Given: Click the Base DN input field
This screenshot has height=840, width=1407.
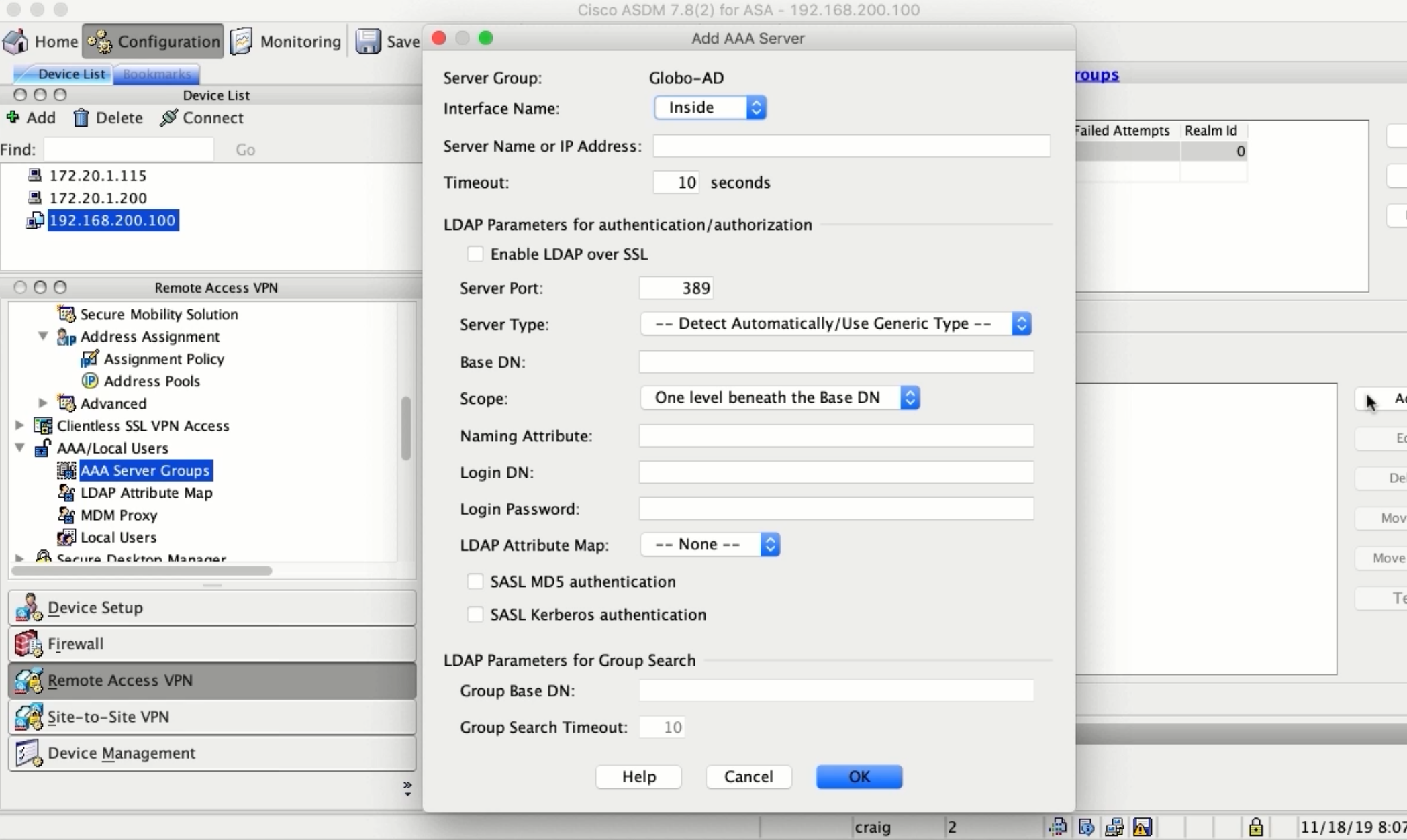Looking at the screenshot, I should (x=836, y=362).
